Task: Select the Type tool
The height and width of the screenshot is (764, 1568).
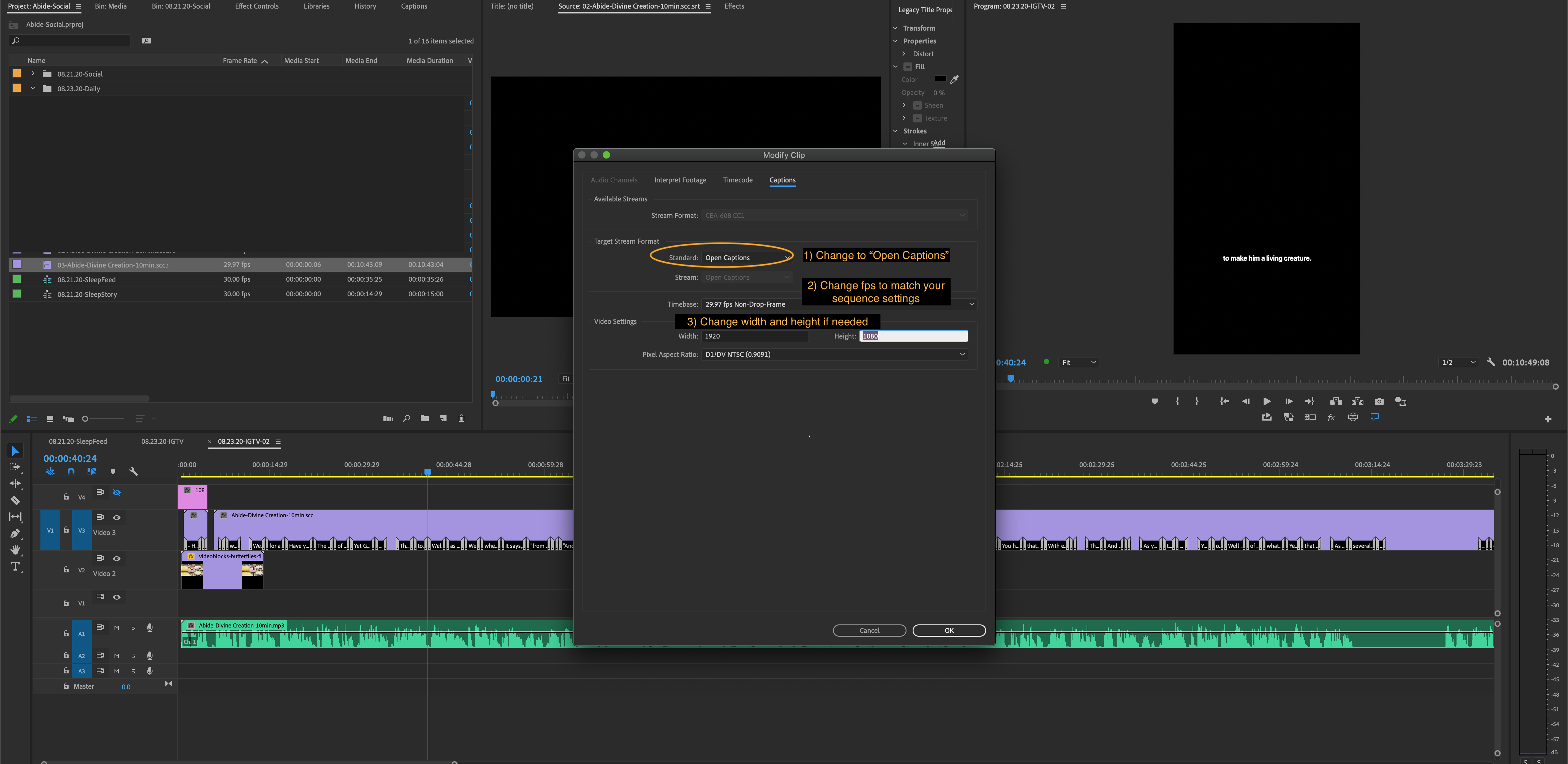Action: [15, 566]
